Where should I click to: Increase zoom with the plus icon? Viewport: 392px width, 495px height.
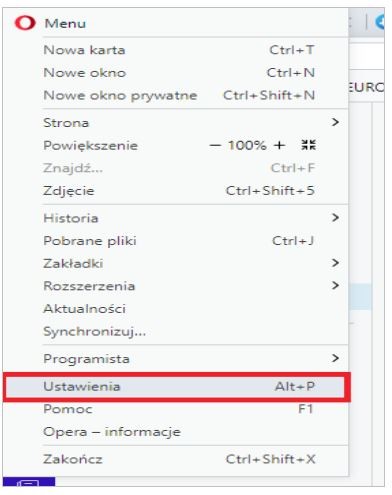coord(279,145)
